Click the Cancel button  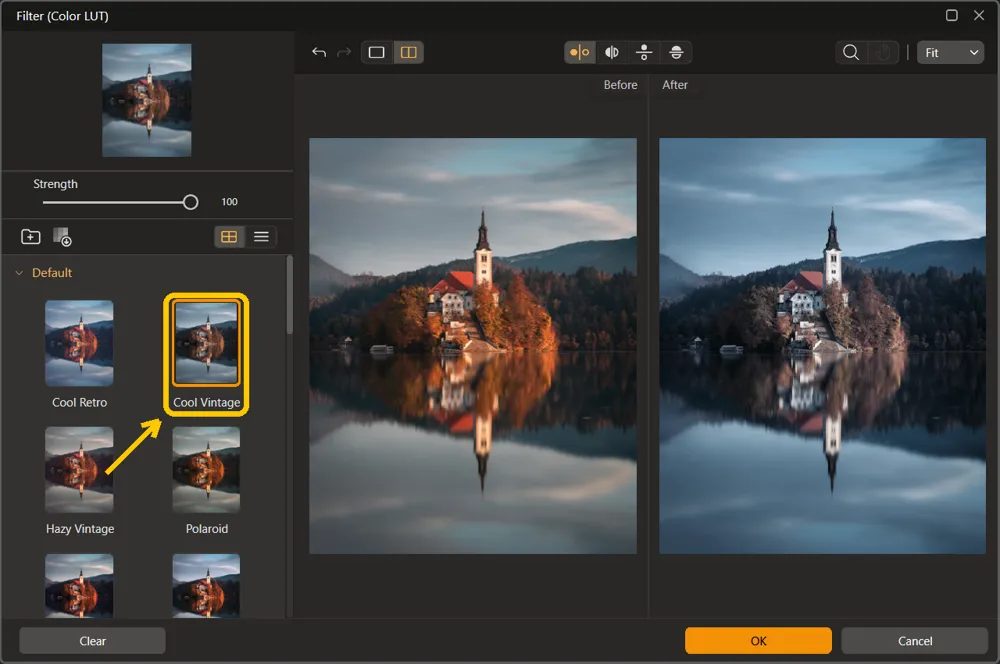pos(915,641)
